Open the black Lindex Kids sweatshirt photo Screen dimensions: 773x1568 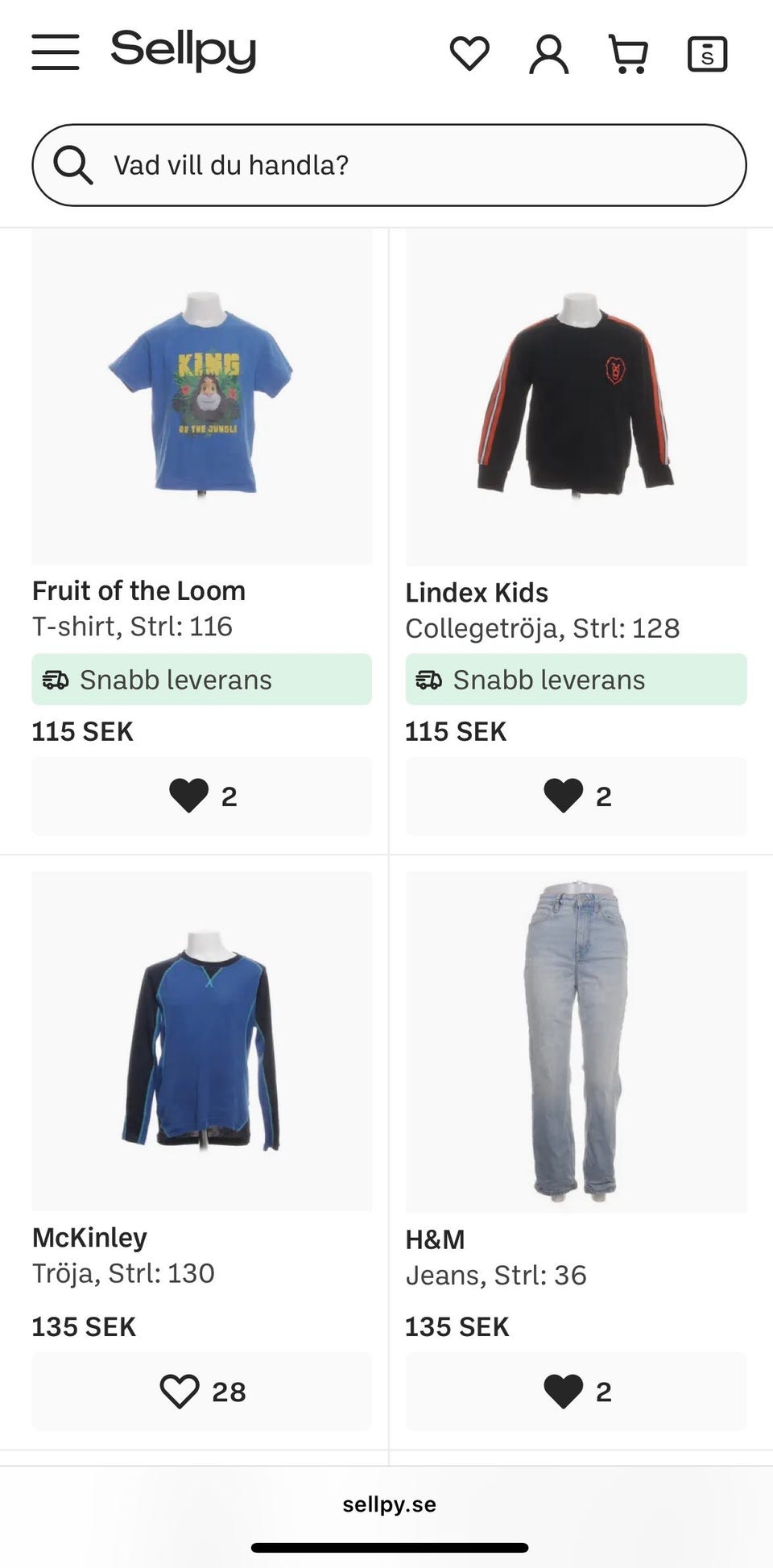click(x=577, y=396)
